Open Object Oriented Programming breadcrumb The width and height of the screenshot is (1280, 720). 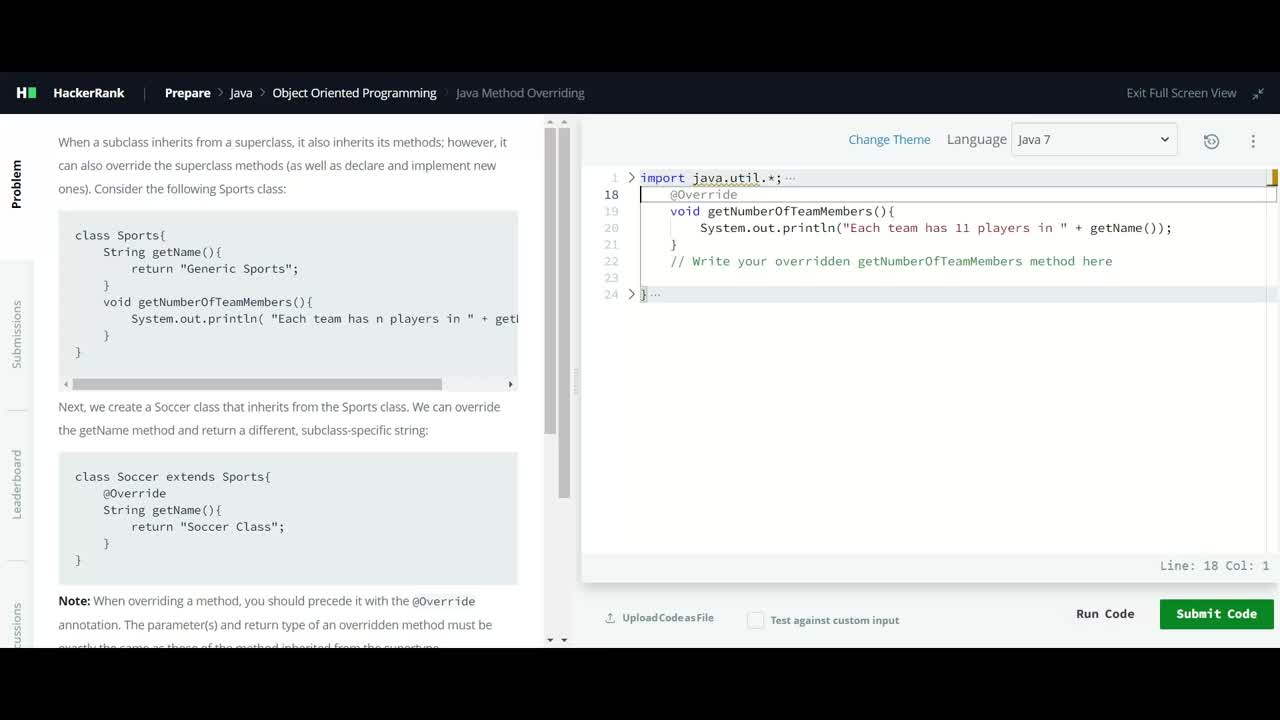coord(354,93)
